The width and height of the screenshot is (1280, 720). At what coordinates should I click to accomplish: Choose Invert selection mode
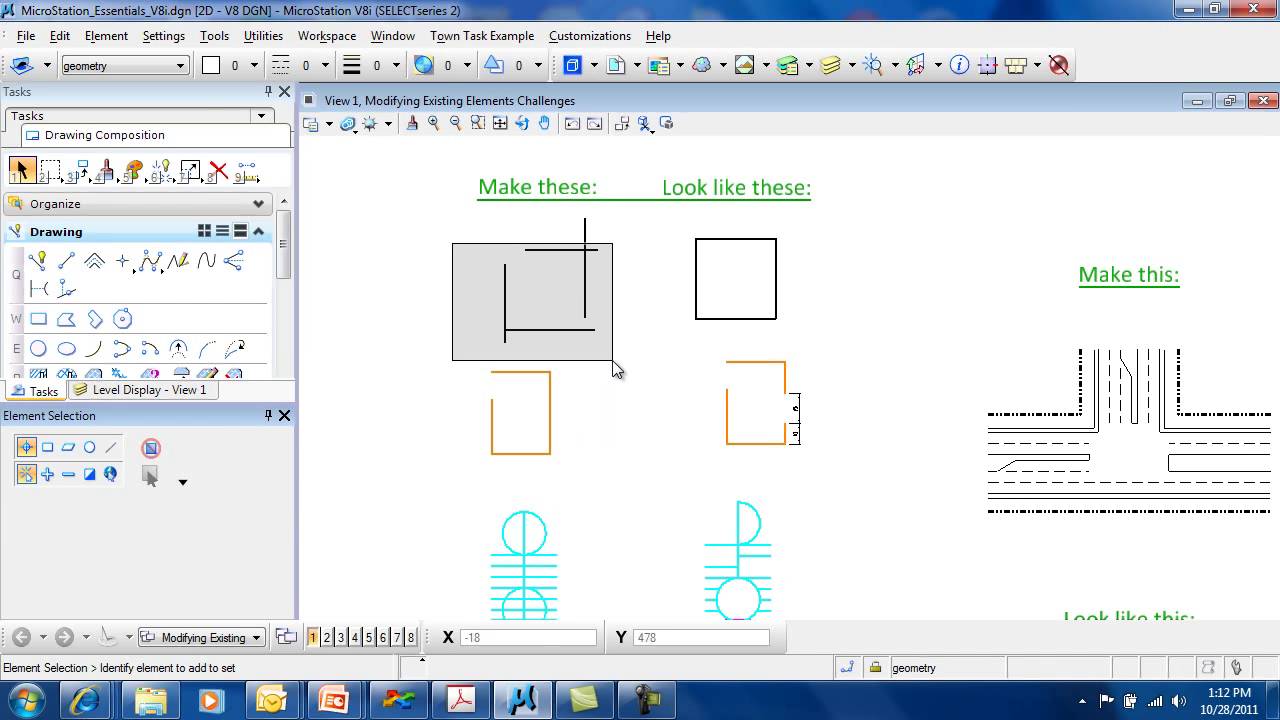(x=89, y=474)
